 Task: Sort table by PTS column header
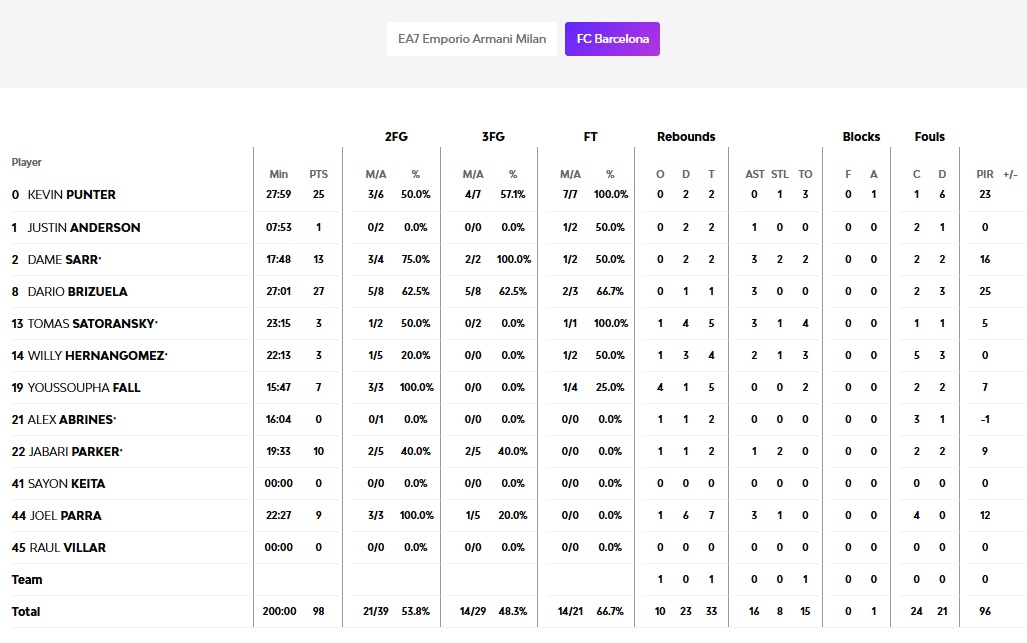[x=319, y=174]
